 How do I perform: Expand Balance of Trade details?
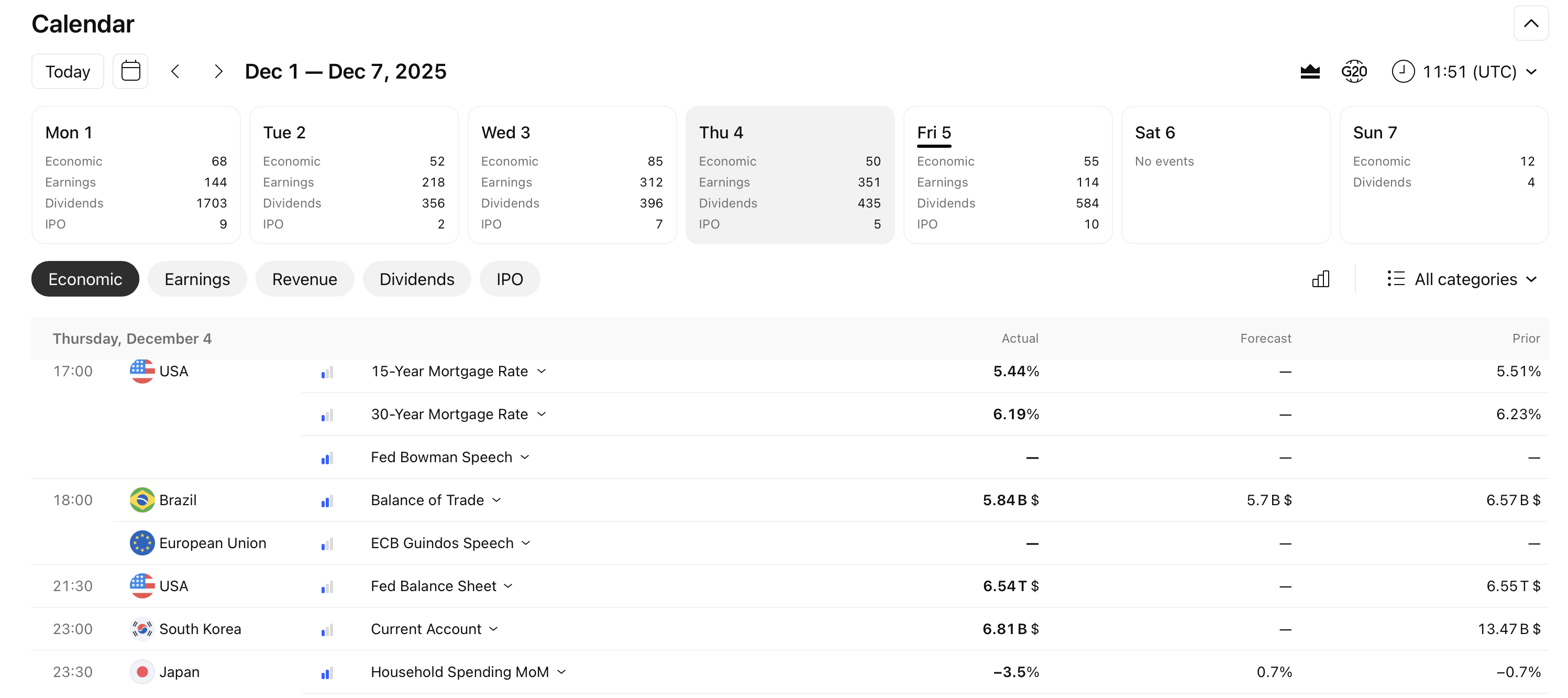[x=496, y=499]
